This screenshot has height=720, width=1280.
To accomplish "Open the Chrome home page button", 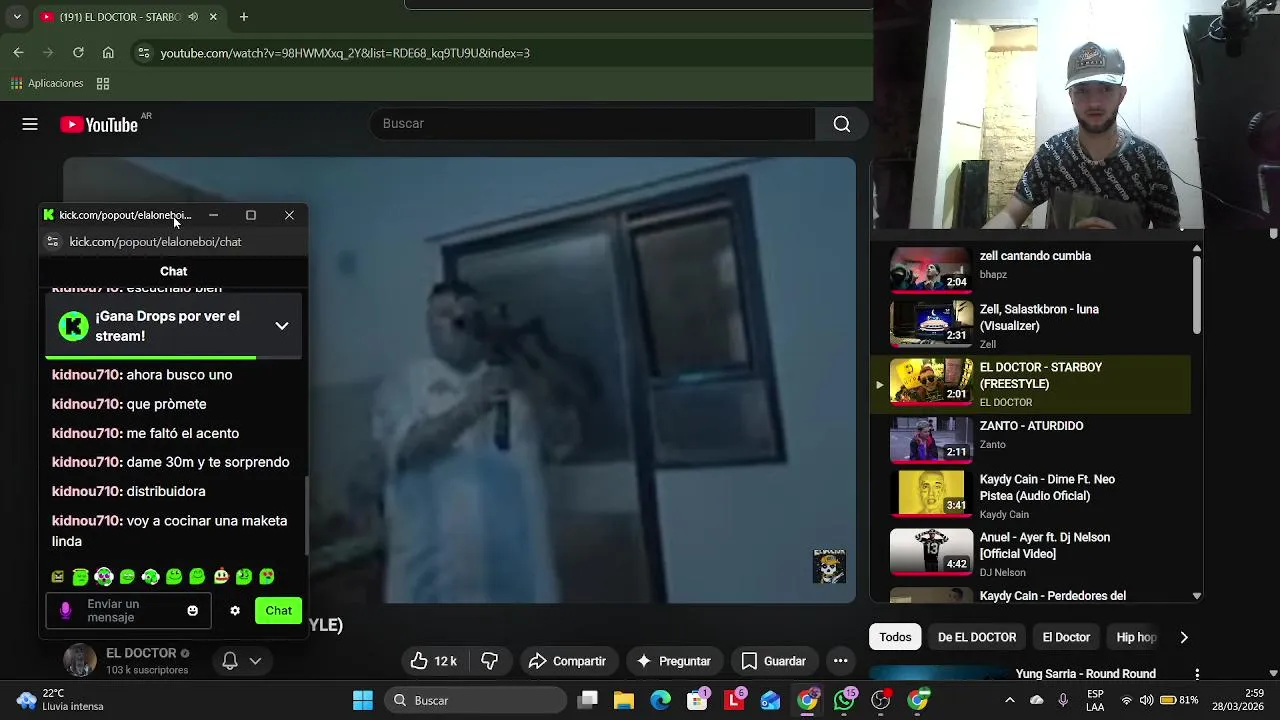I will pyautogui.click(x=108, y=53).
